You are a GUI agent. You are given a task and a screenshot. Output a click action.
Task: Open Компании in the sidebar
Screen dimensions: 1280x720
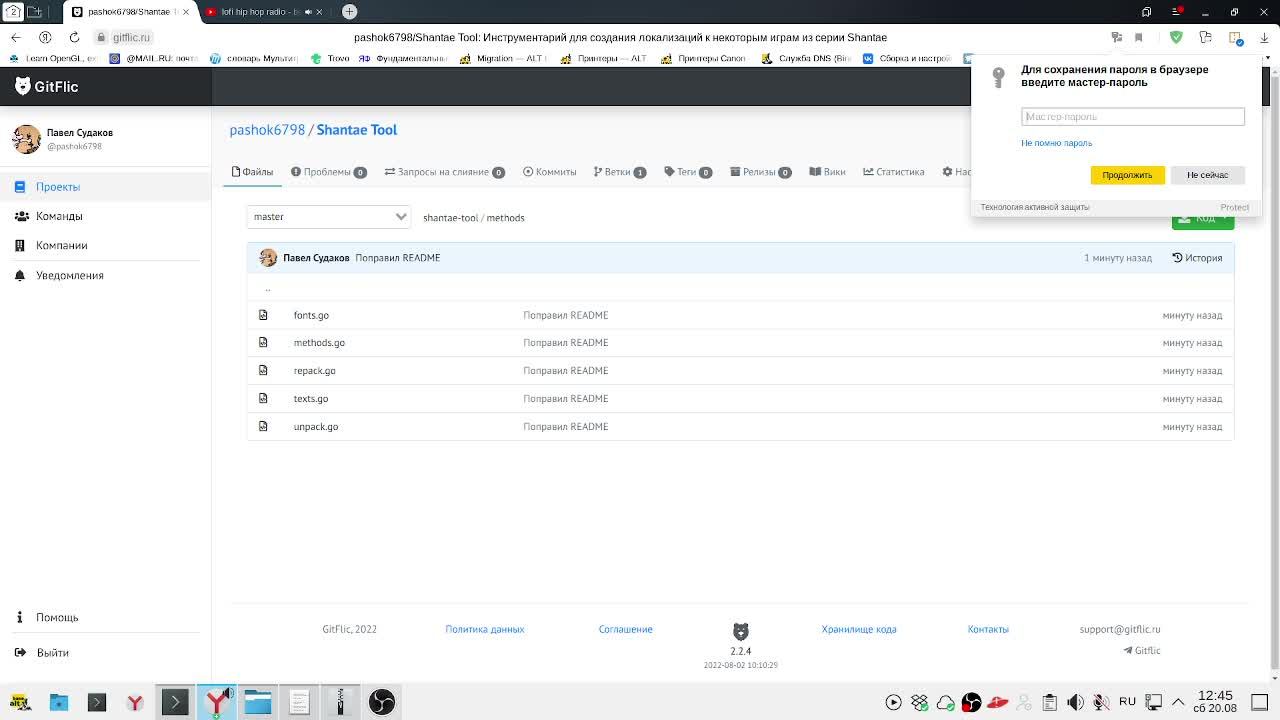(62, 245)
